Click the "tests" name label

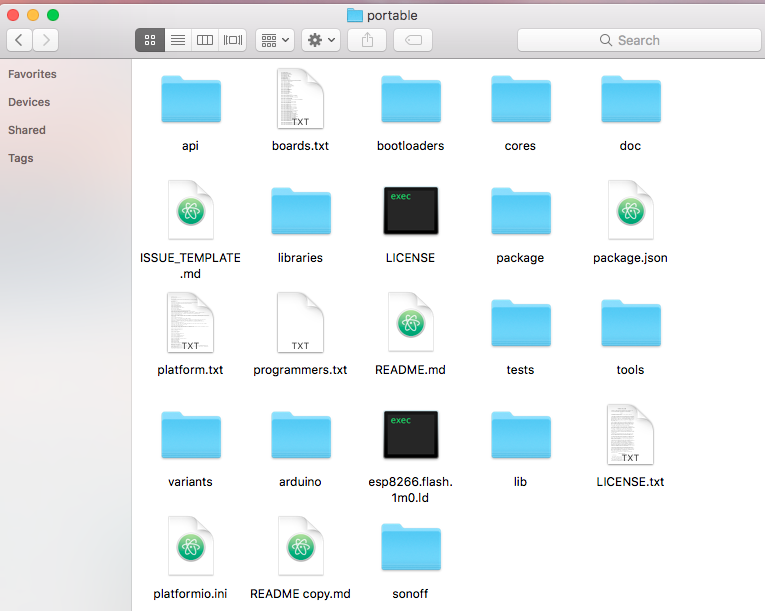[520, 370]
